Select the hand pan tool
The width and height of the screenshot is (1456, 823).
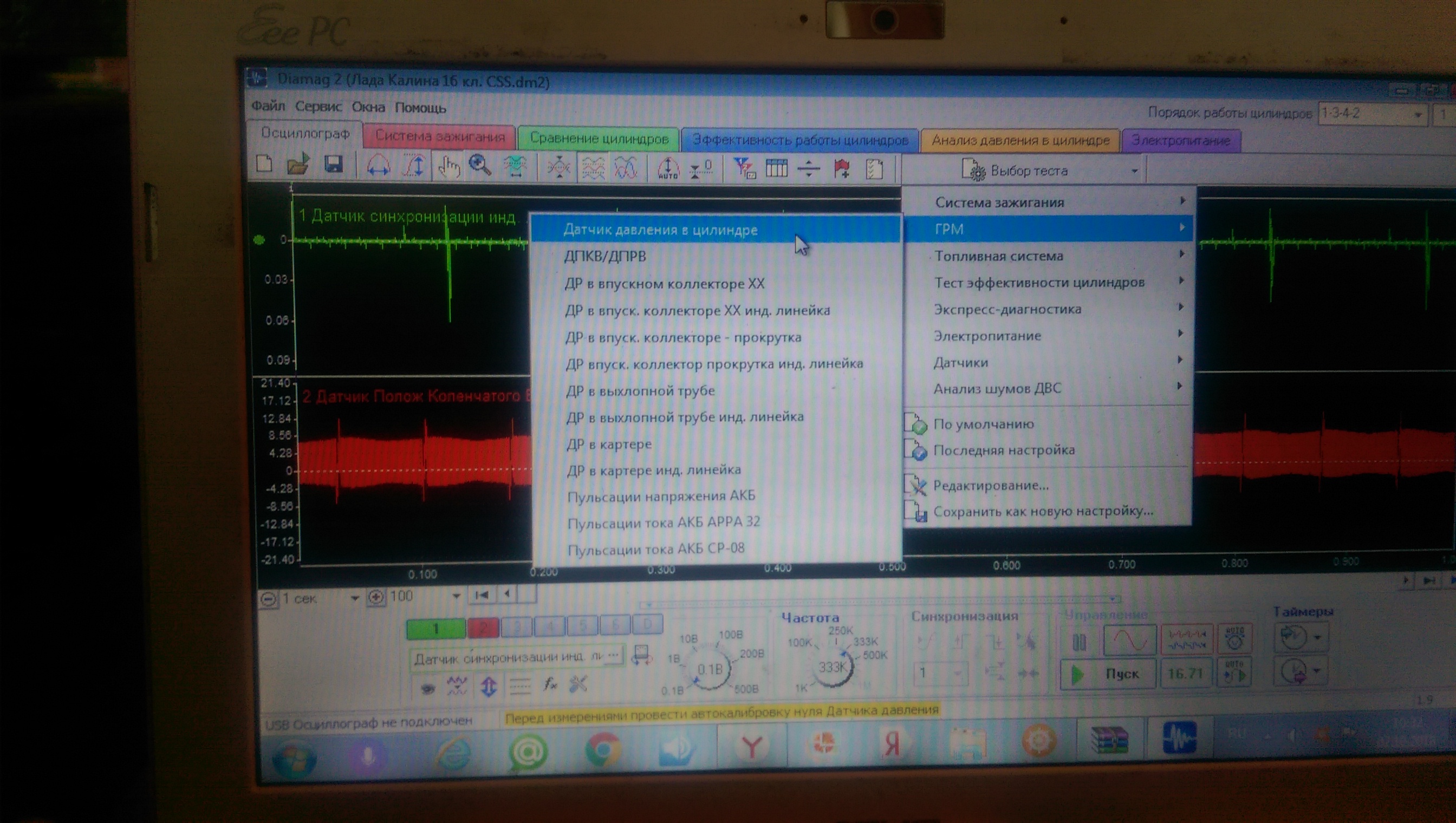click(448, 167)
